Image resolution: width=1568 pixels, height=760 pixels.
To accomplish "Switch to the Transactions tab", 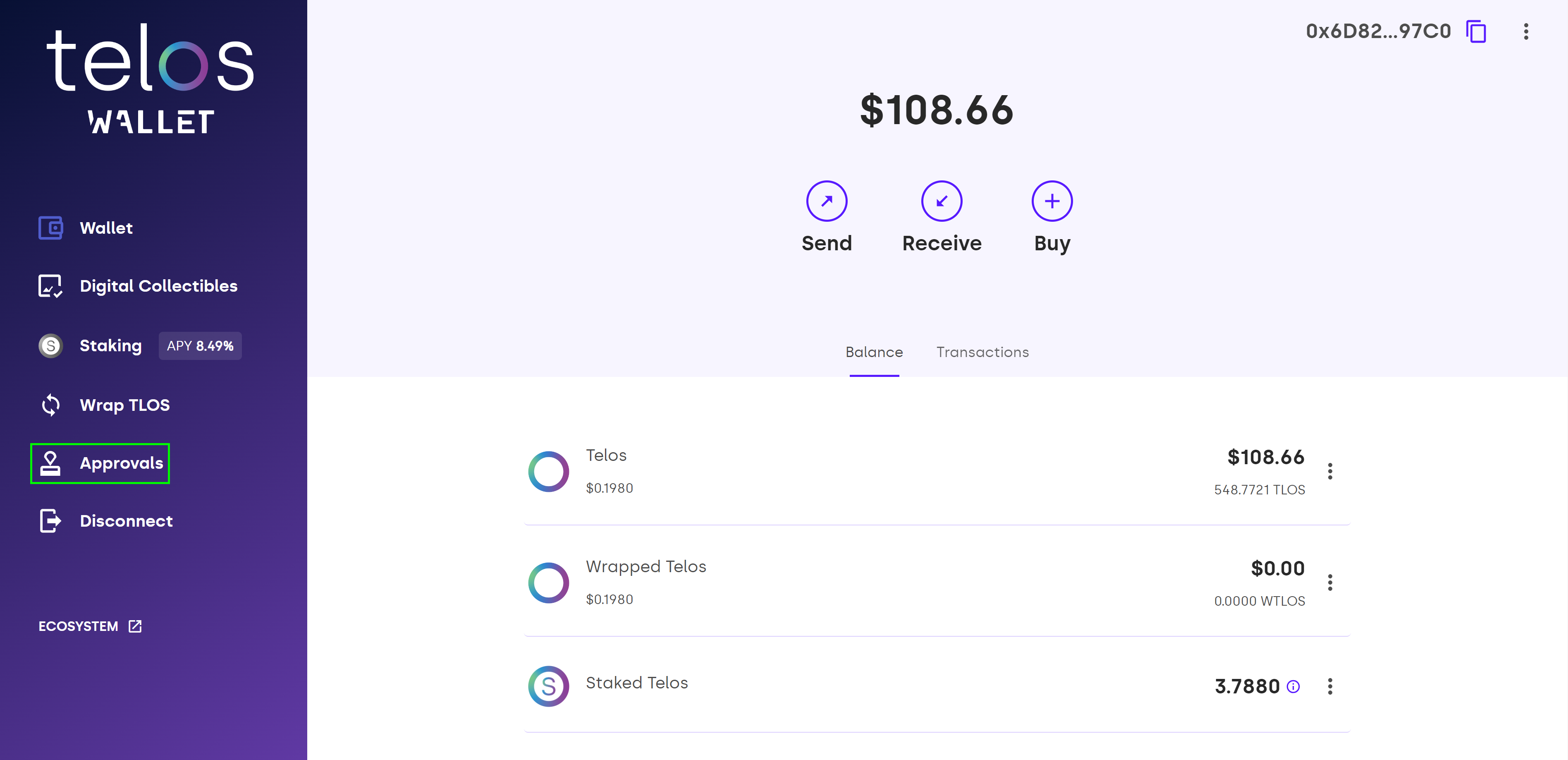I will [x=982, y=352].
